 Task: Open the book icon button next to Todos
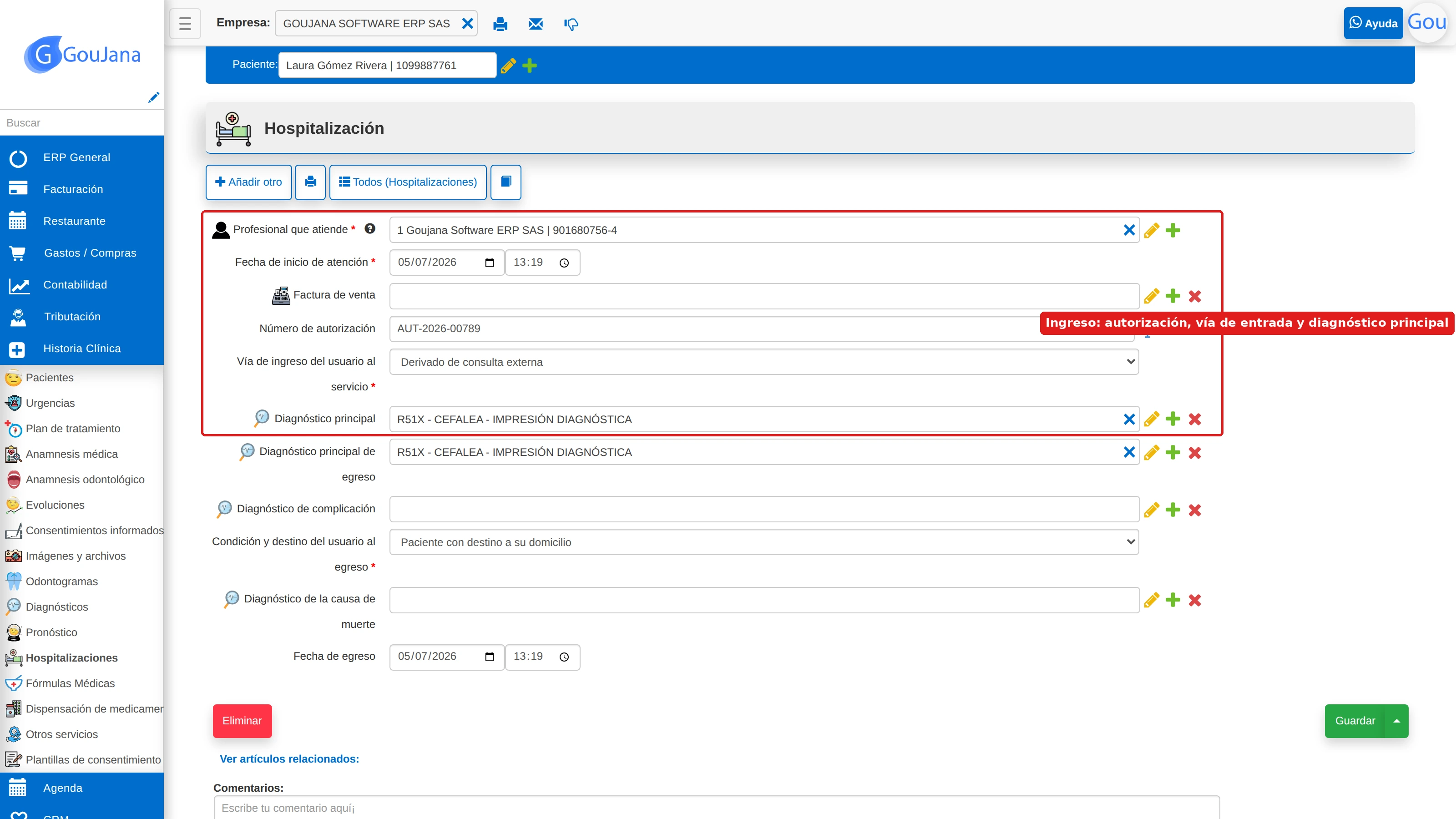tap(506, 182)
